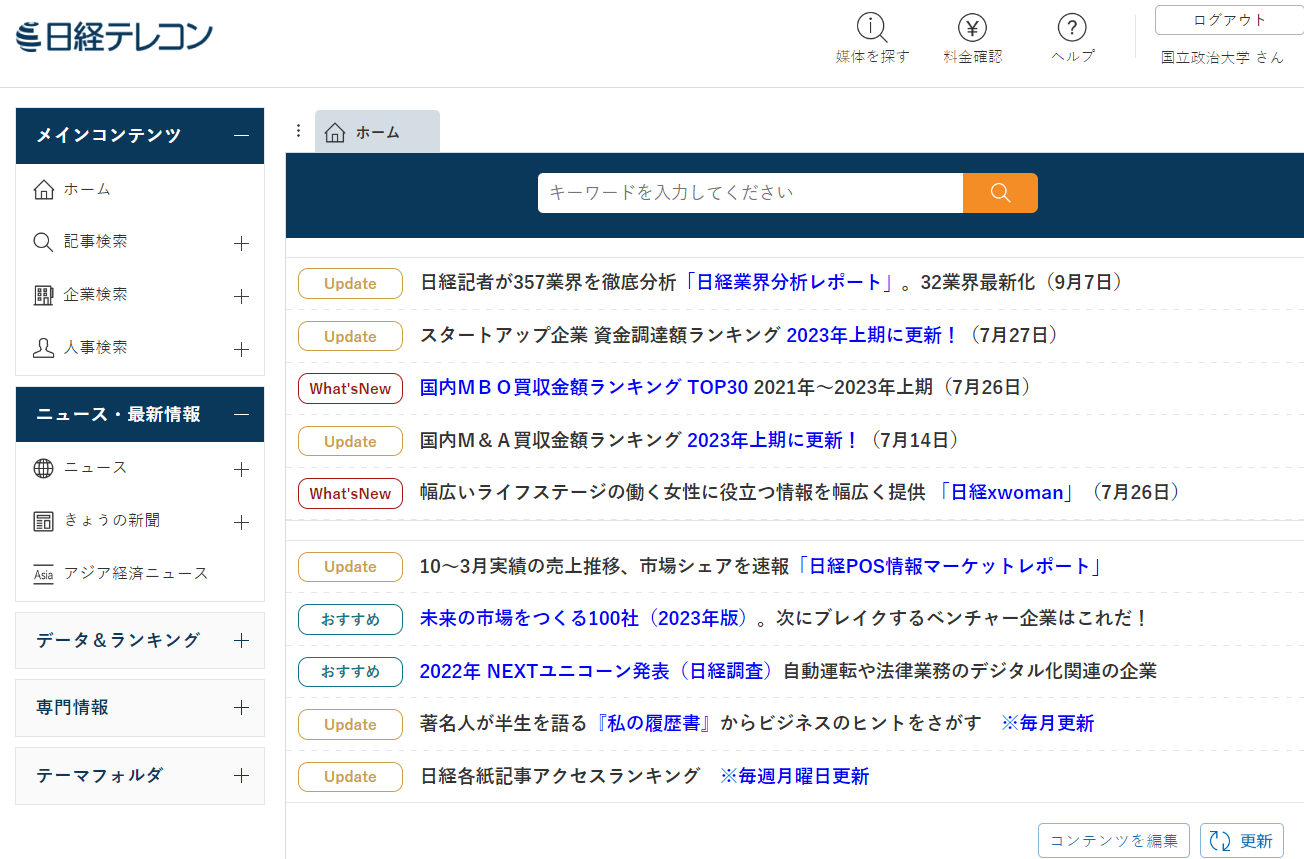
Task: Open 料金確認 yen icon
Action: 972,28
